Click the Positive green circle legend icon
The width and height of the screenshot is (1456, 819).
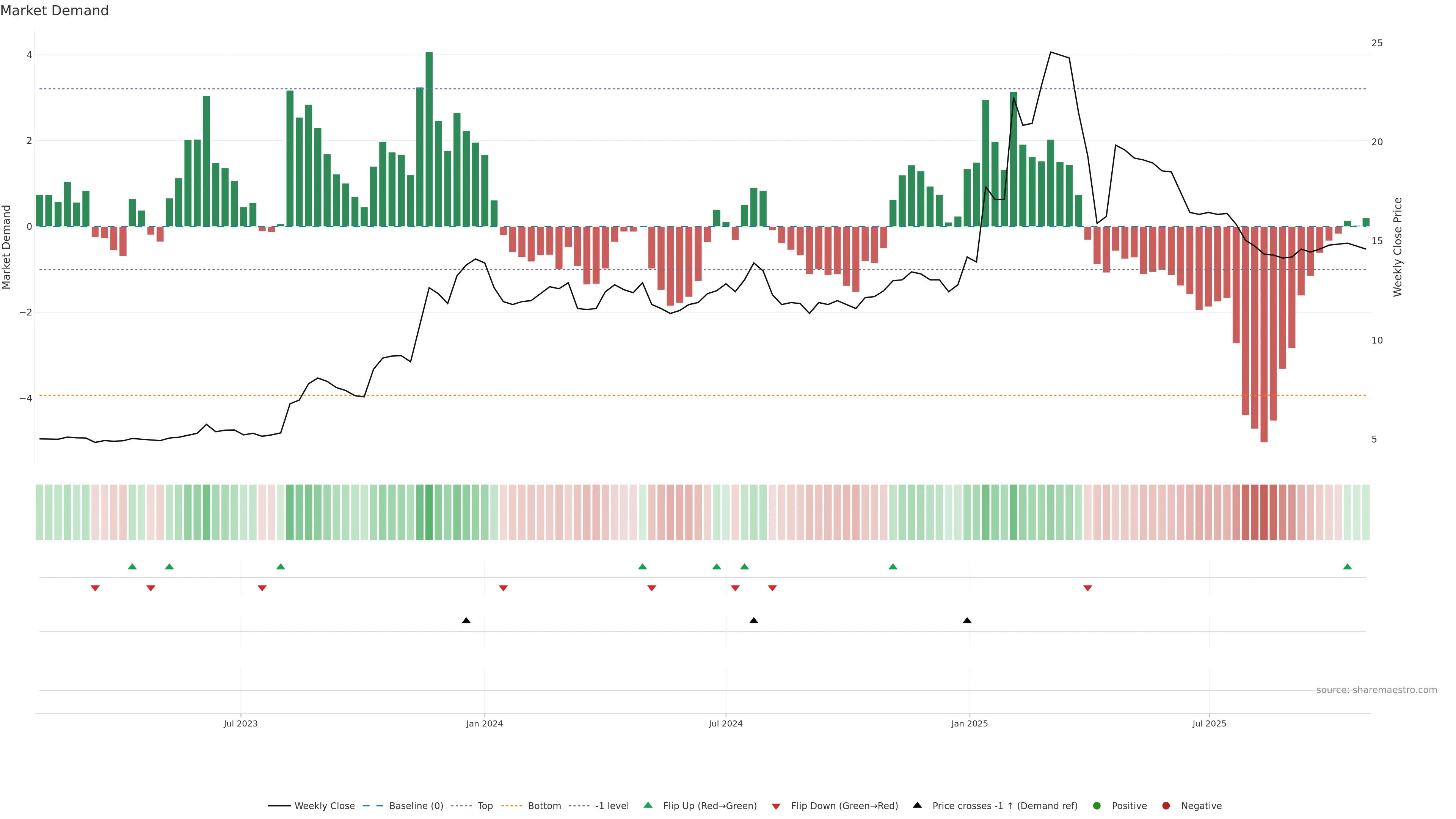tap(1097, 806)
